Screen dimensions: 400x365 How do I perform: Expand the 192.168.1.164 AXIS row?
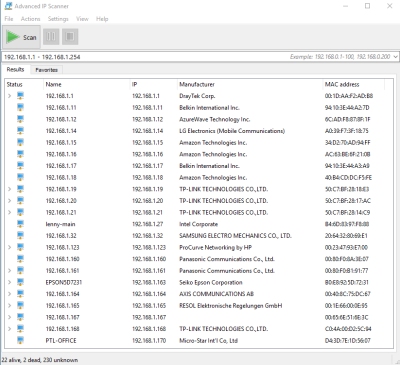[9, 294]
